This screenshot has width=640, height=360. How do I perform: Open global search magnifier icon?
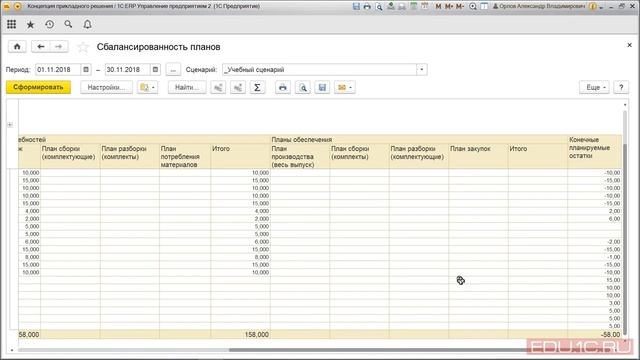[68, 24]
